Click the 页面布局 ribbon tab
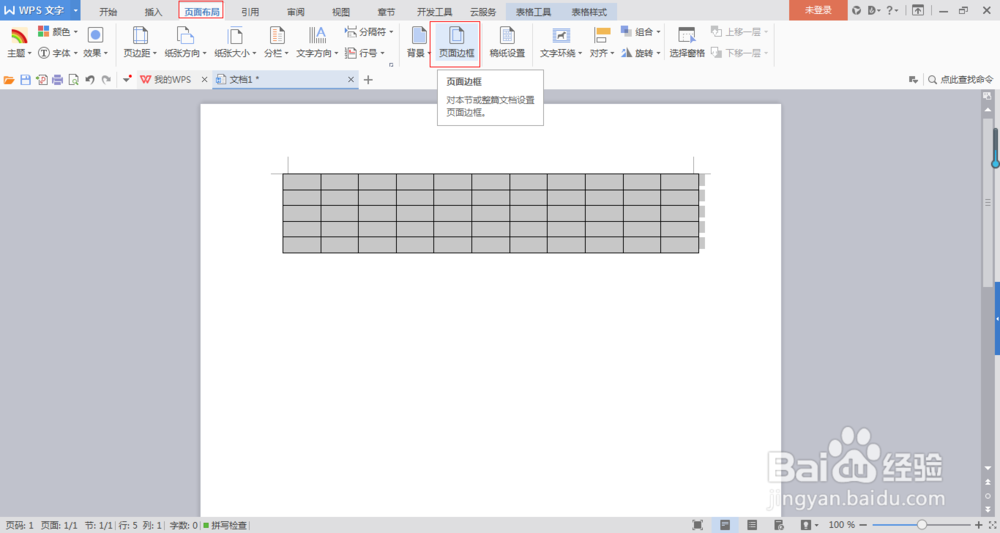Screen dimensions: 1000x533 click(202, 11)
